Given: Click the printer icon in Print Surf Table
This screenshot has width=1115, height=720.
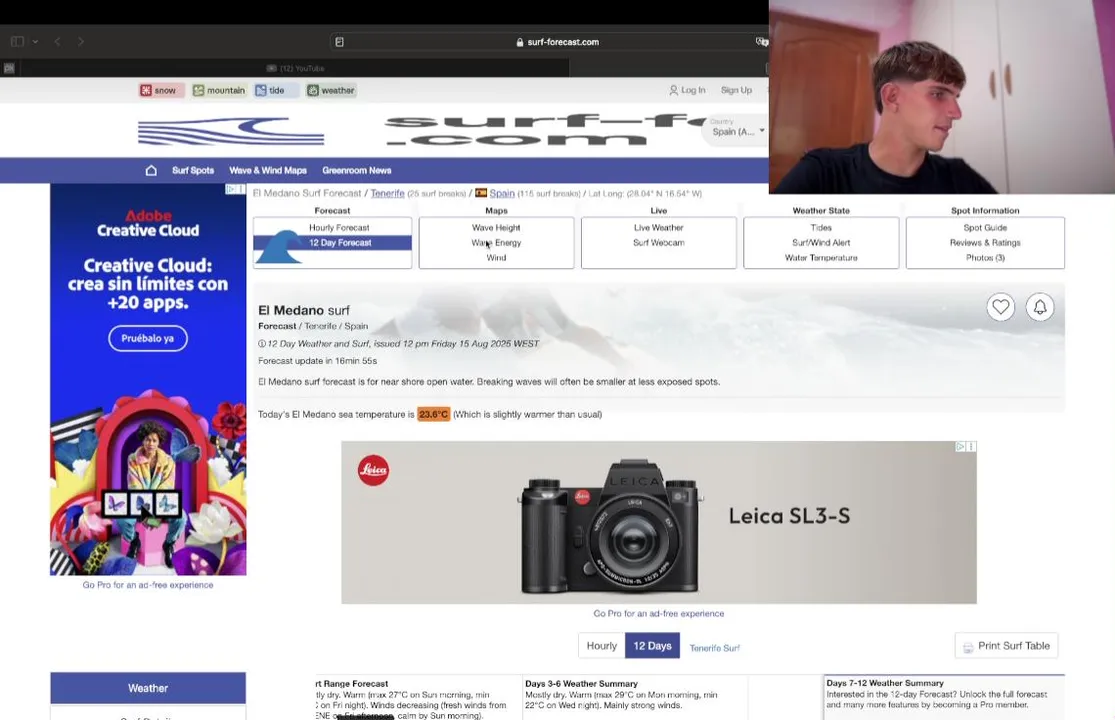Looking at the screenshot, I should point(968,647).
